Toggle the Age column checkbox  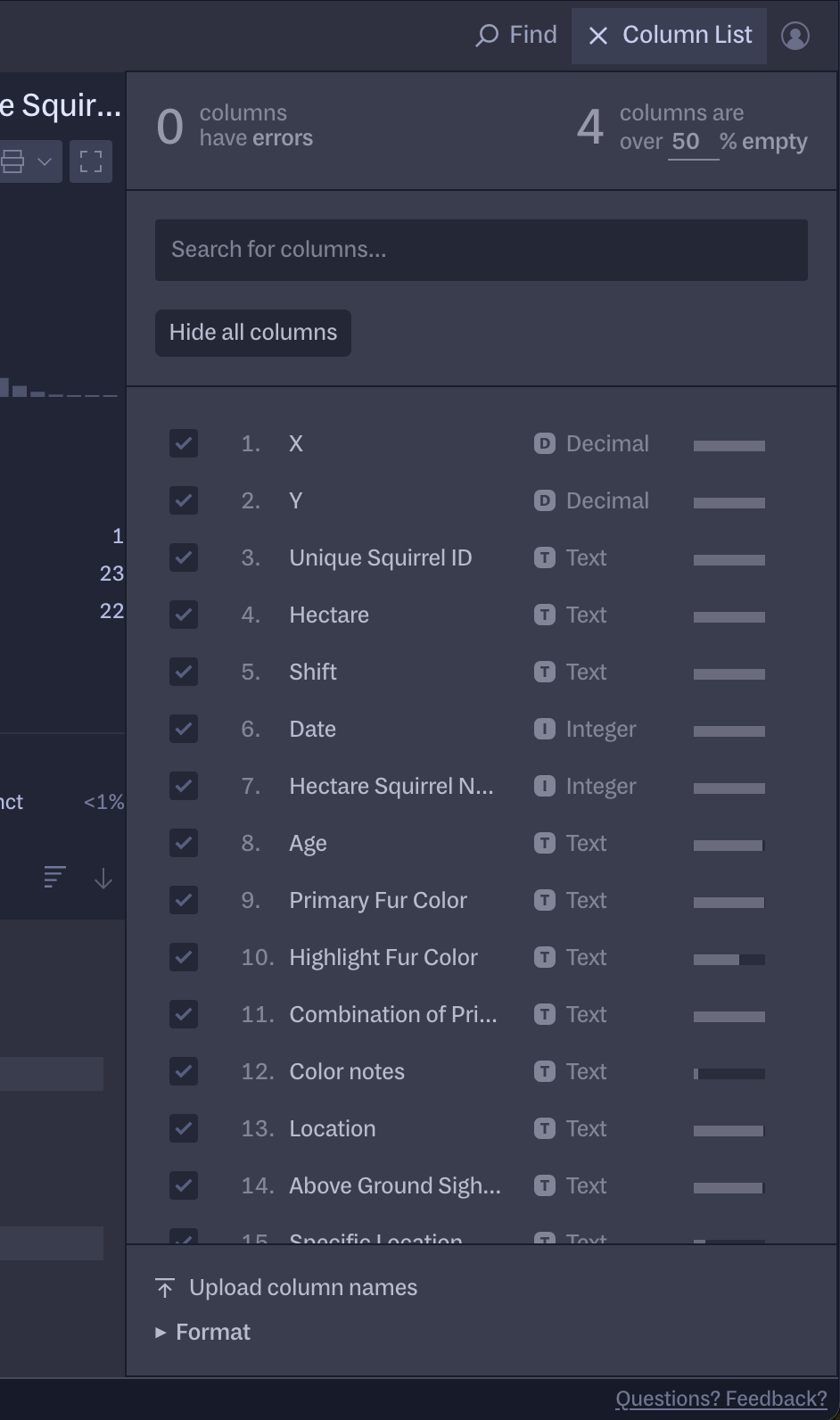click(184, 843)
